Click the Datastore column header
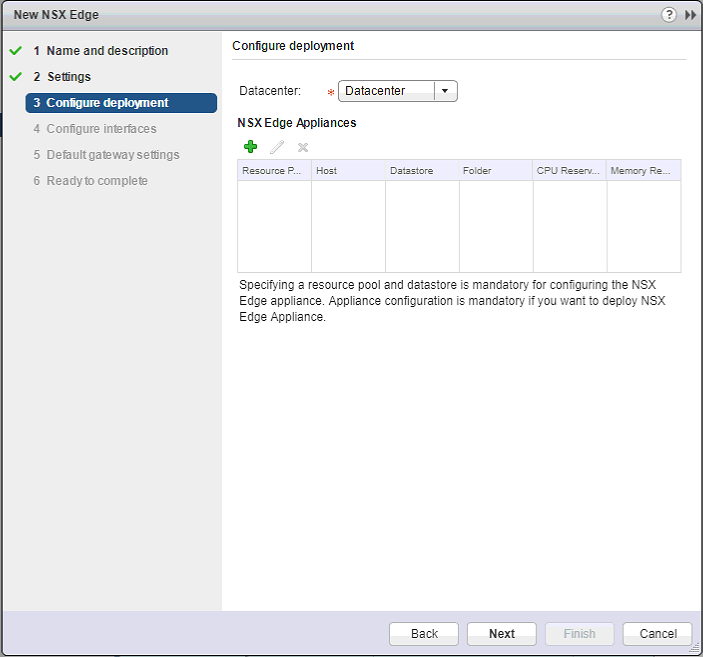The height and width of the screenshot is (657, 703). click(422, 171)
